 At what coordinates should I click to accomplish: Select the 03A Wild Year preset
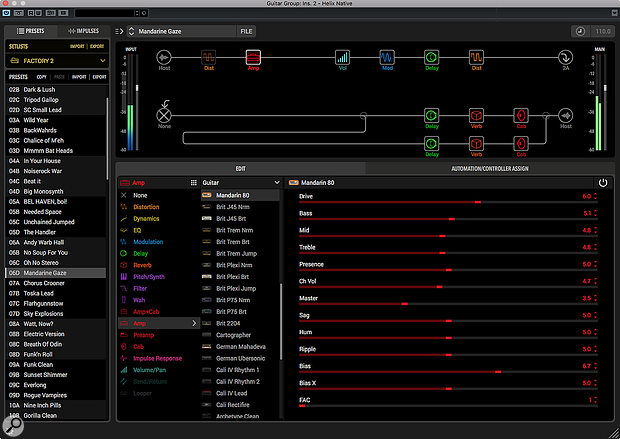click(x=56, y=120)
